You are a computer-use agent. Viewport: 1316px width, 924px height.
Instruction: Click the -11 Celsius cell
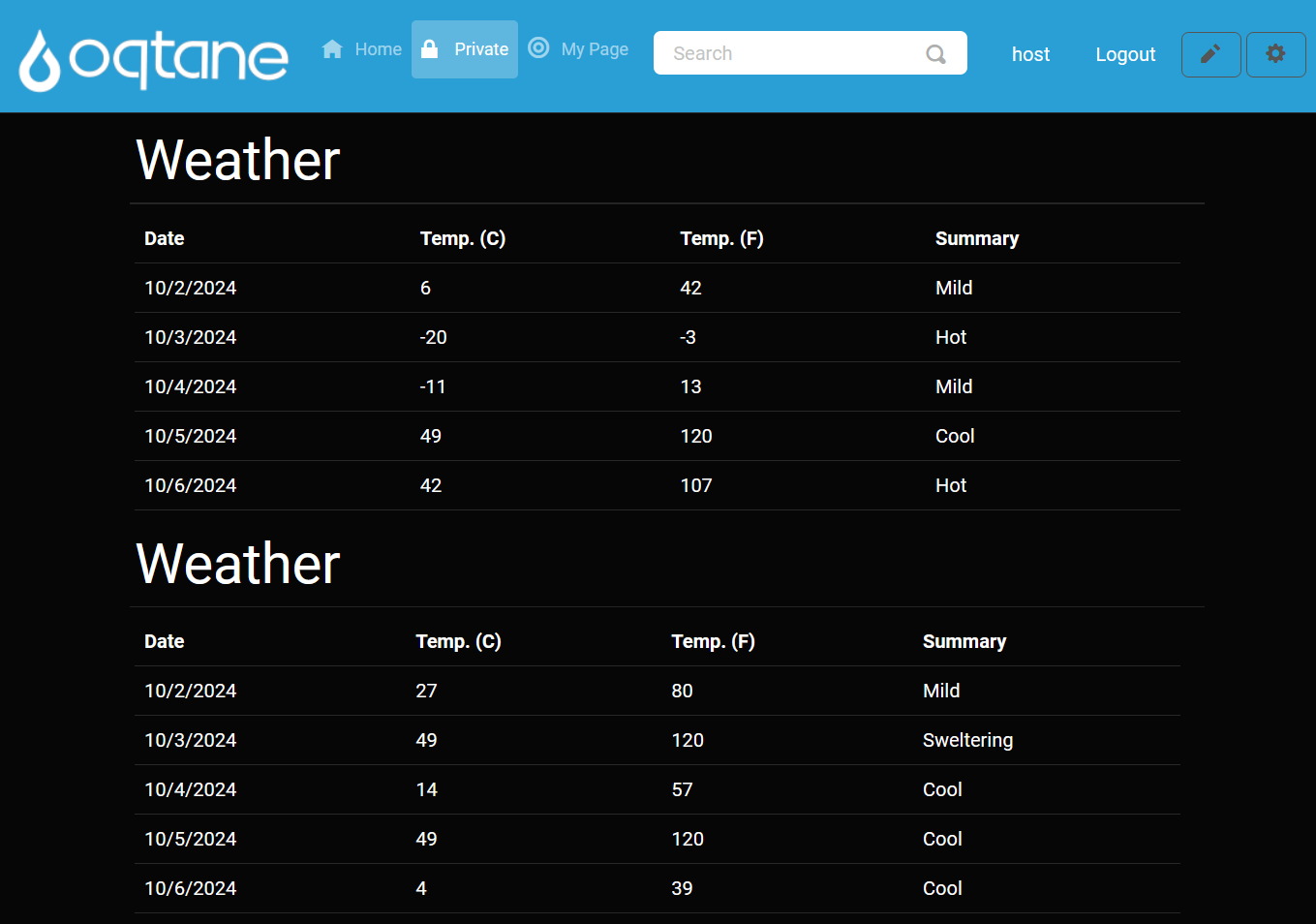click(433, 386)
